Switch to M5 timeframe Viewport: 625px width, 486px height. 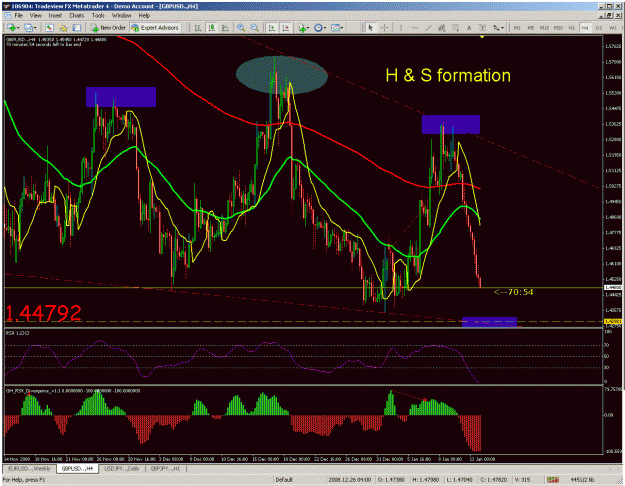(x=531, y=28)
